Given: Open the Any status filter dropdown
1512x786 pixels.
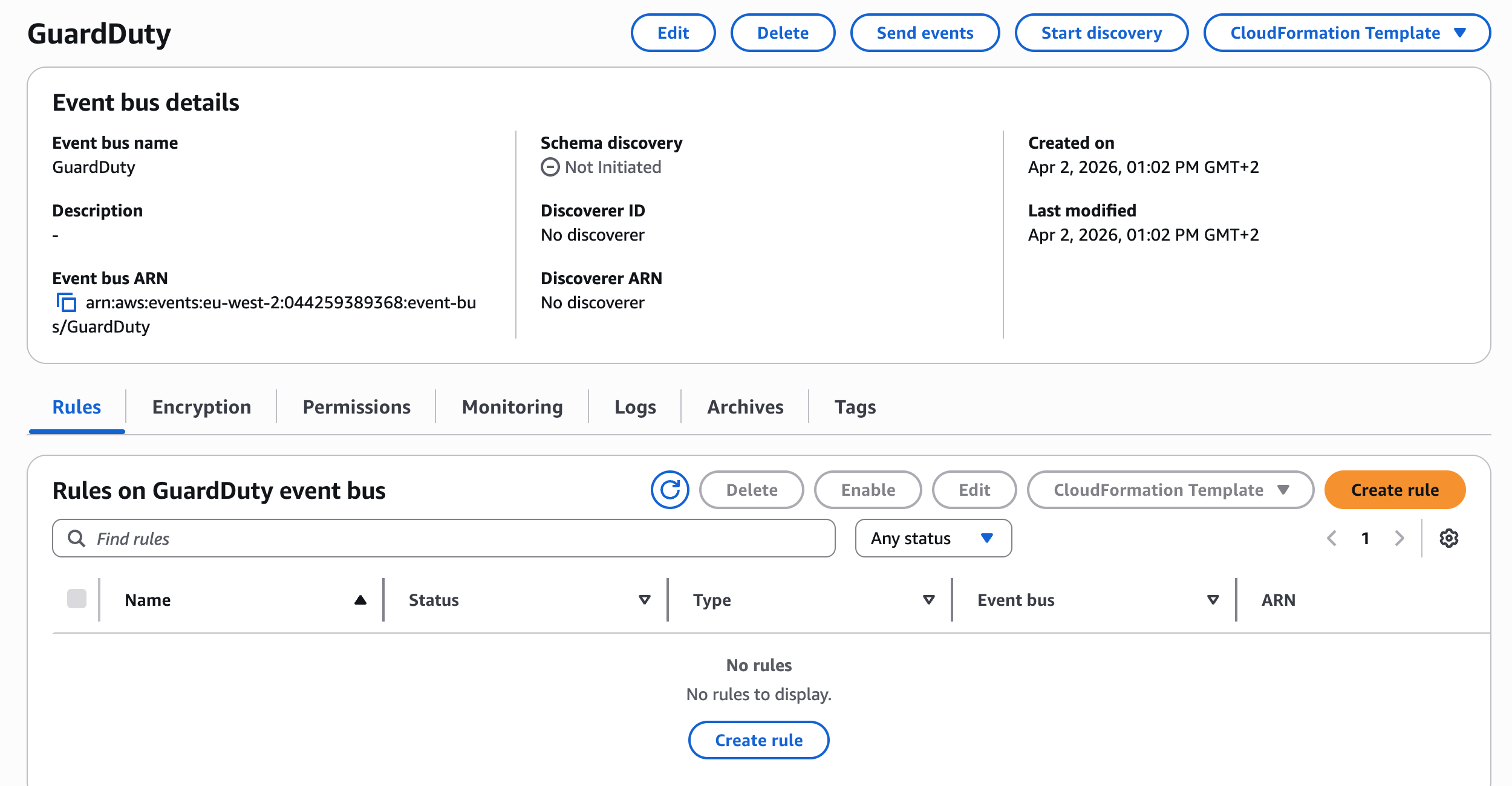Looking at the screenshot, I should tap(933, 538).
